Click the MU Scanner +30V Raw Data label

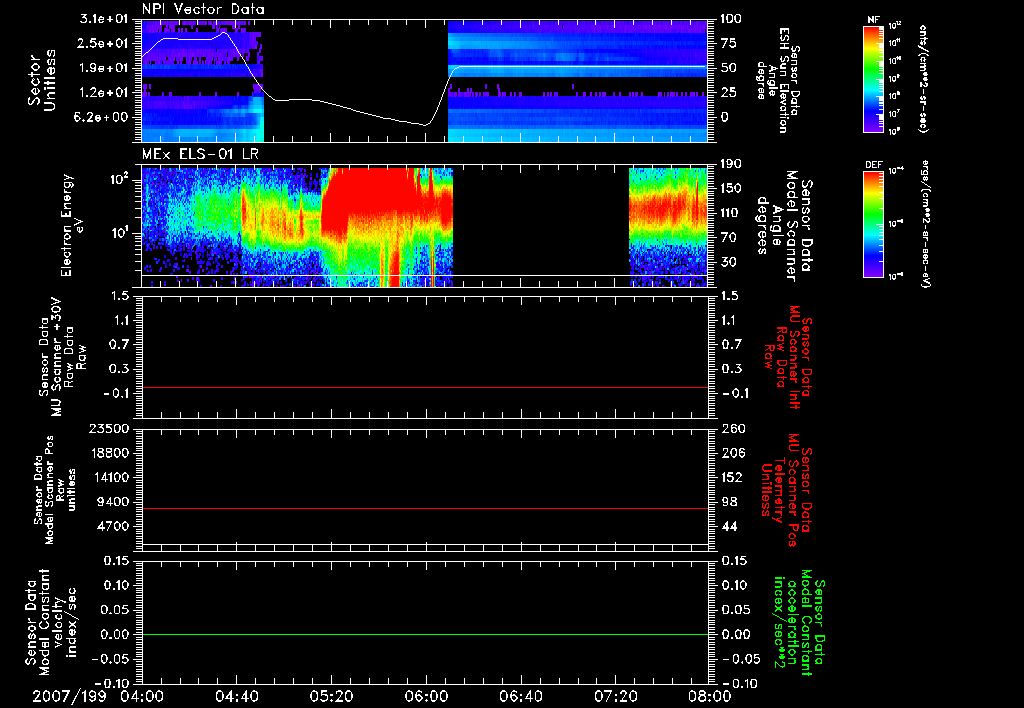tap(62, 357)
